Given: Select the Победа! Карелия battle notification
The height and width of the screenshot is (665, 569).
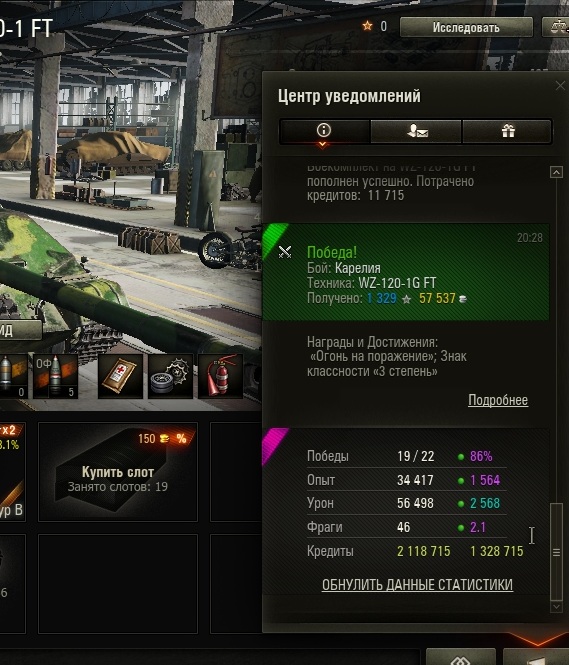Looking at the screenshot, I should [406, 272].
